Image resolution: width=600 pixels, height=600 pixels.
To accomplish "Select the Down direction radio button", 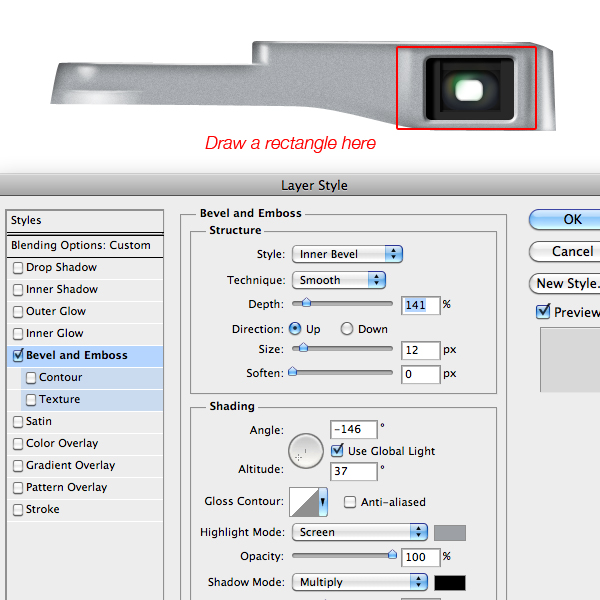I will click(x=347, y=329).
